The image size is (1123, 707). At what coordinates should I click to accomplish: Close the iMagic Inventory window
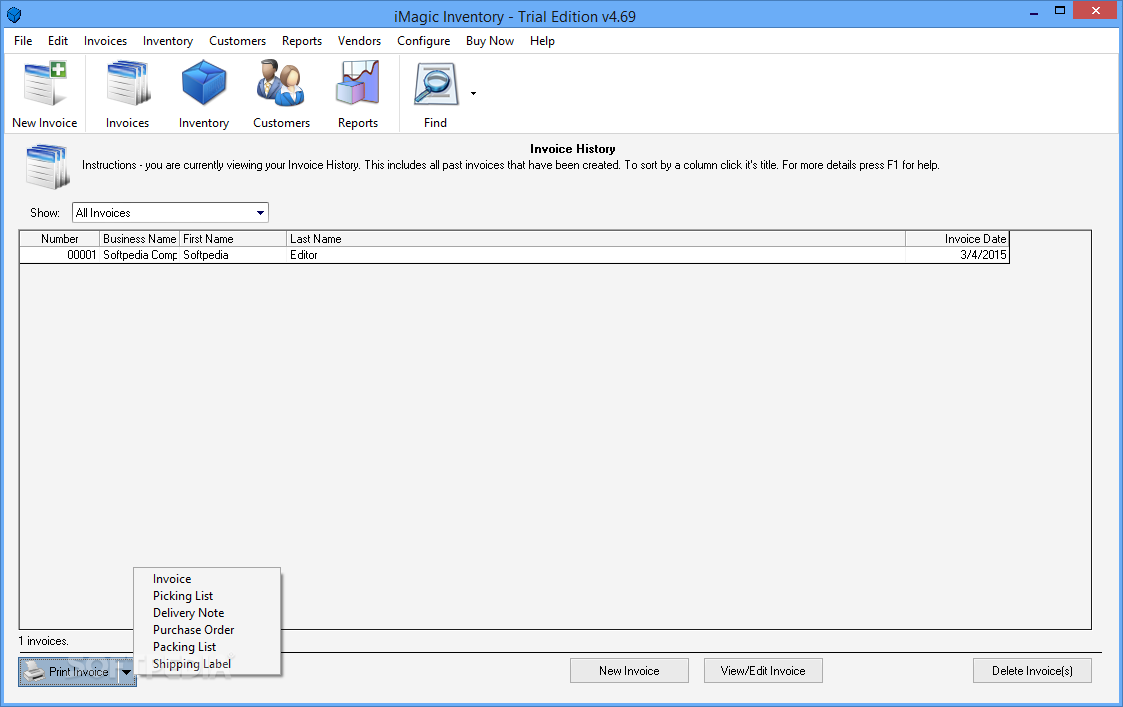pos(1096,11)
